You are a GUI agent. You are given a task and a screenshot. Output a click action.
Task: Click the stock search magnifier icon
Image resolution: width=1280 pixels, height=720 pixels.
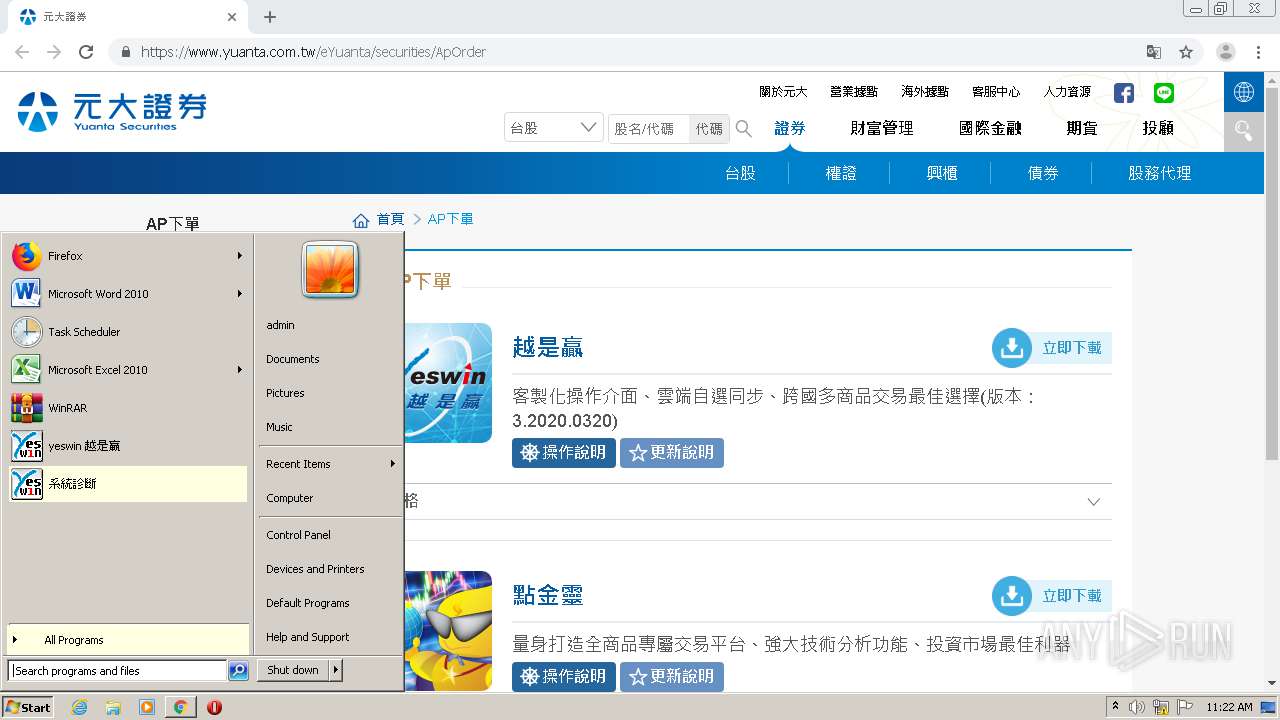(744, 128)
